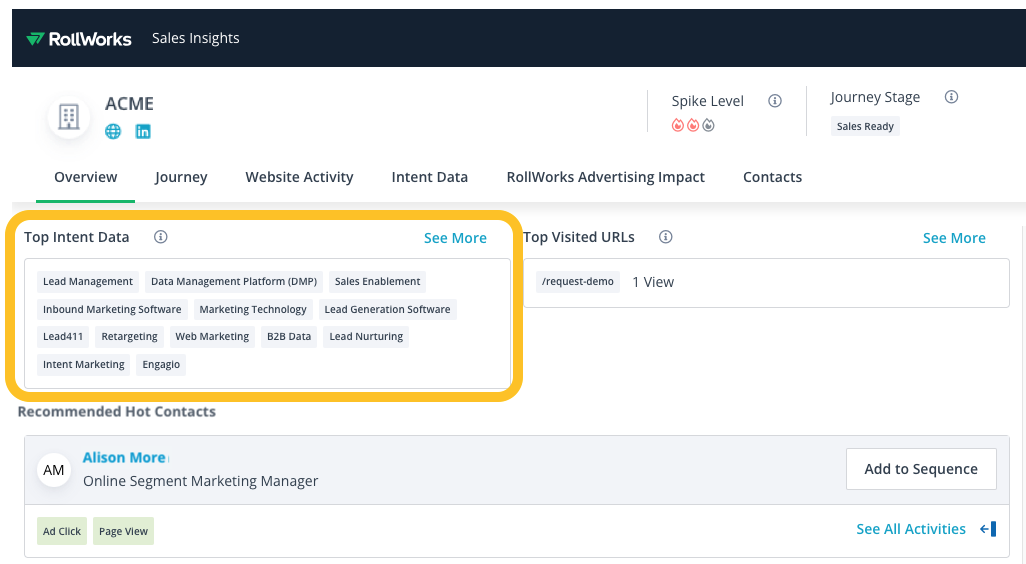Click Recommended Hot Contacts heading
The image size is (1026, 564).
click(116, 412)
